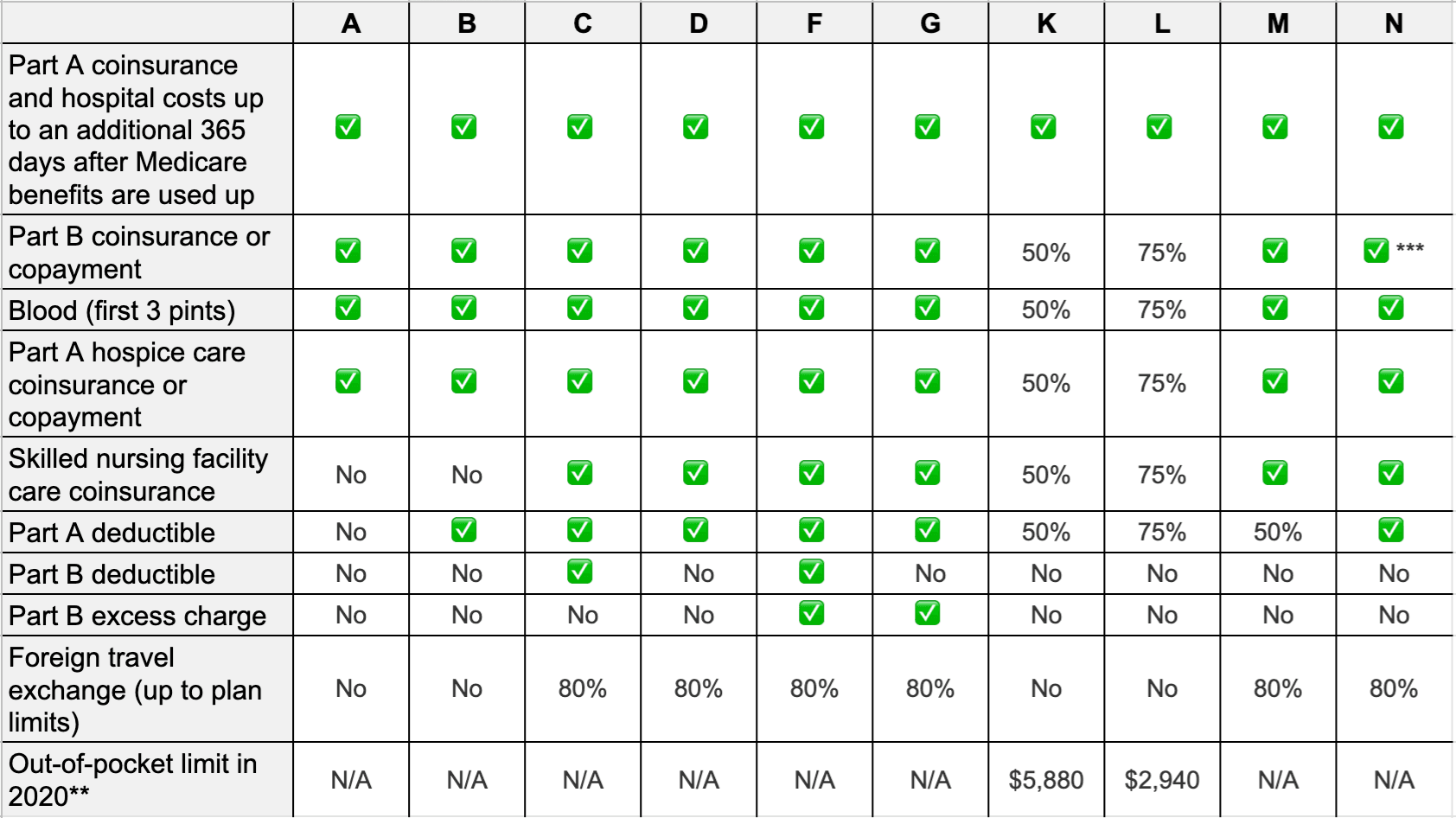Click Plan N Part B coinsurance checkmark

[x=1376, y=251]
